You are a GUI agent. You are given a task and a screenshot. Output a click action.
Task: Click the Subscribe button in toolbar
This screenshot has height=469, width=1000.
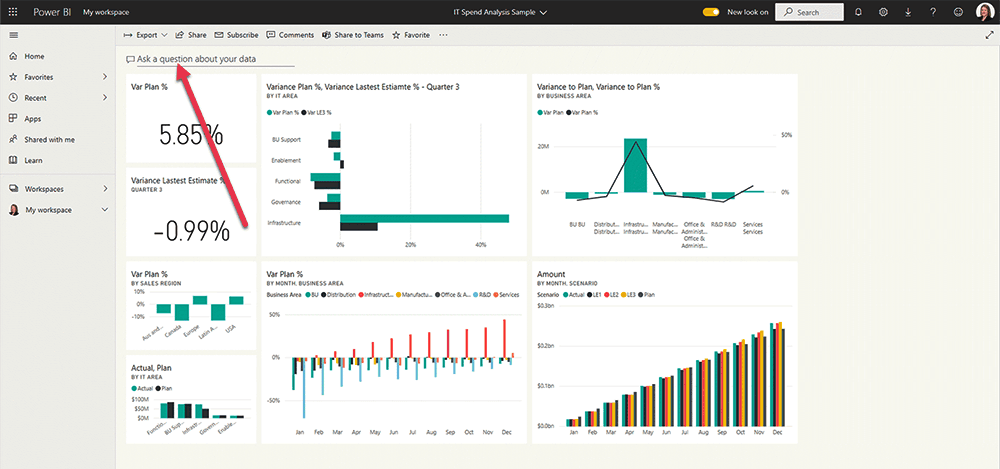point(236,35)
